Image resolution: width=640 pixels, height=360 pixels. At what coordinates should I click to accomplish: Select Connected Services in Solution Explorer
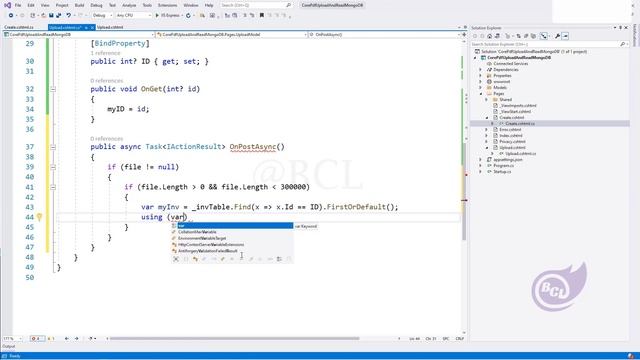coord(511,64)
